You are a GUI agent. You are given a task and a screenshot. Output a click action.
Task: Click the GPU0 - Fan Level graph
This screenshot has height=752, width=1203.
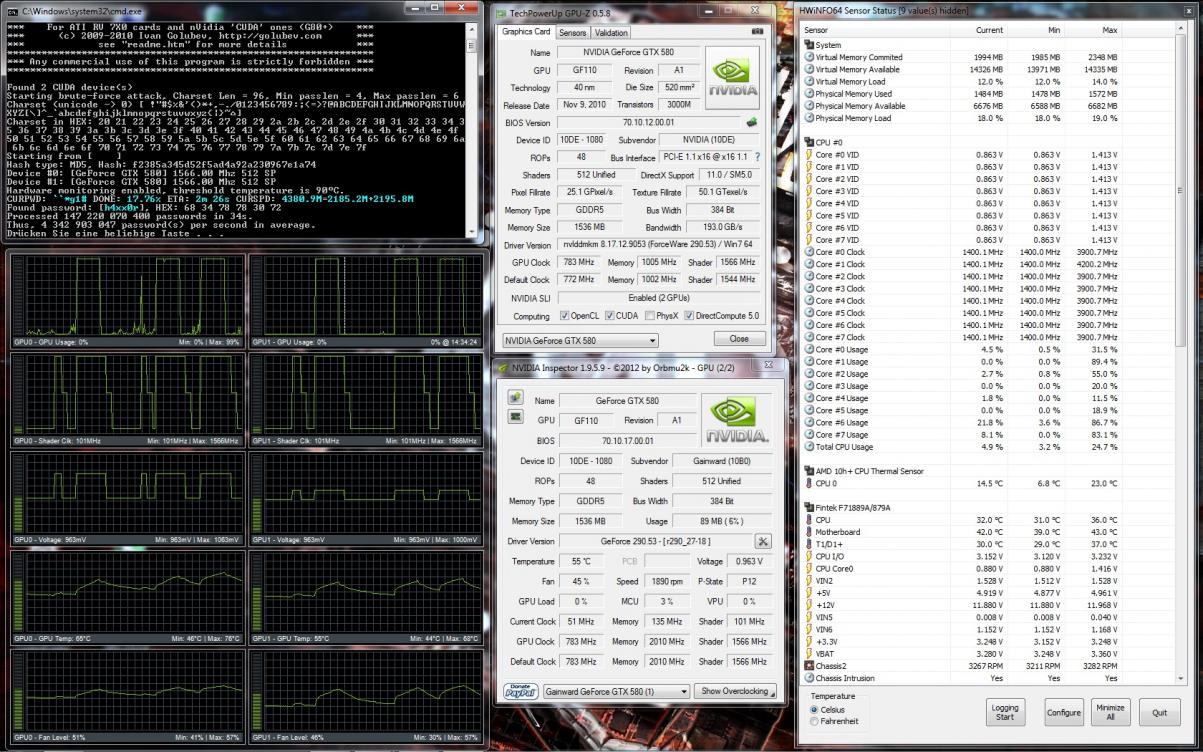click(x=127, y=696)
